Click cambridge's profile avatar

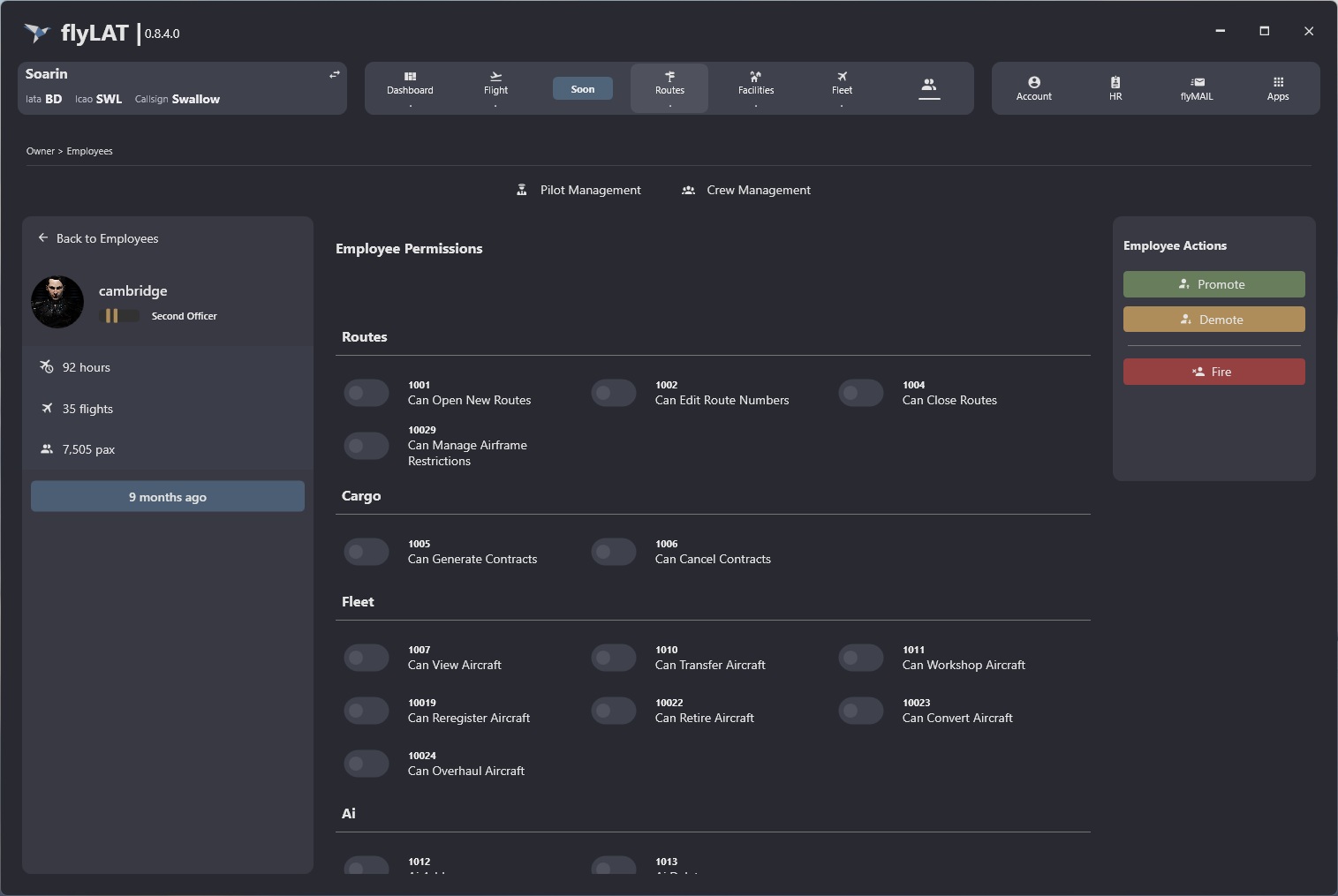point(57,302)
